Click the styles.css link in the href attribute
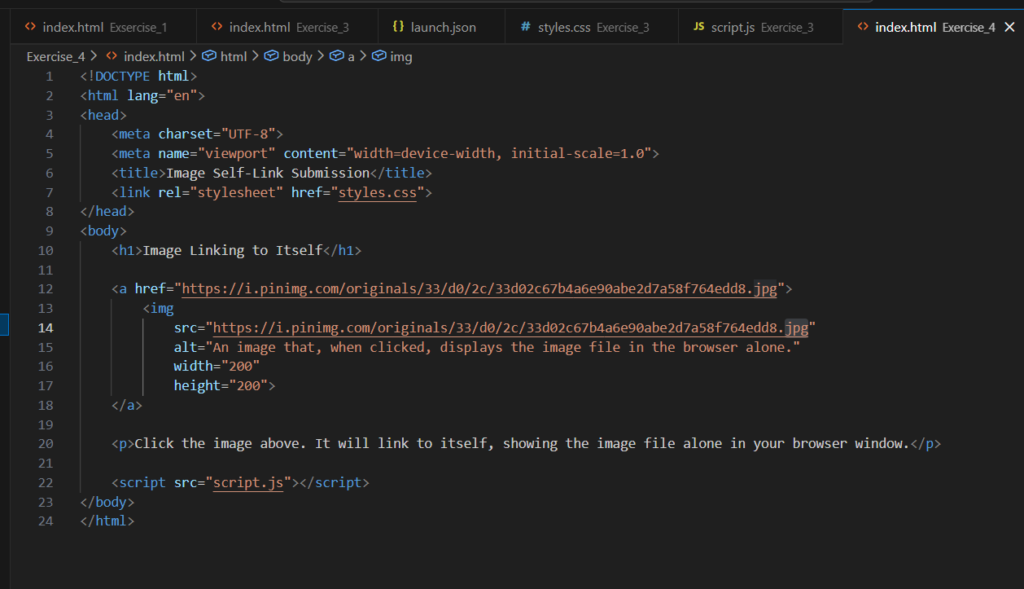Viewport: 1024px width, 589px height. (385, 192)
